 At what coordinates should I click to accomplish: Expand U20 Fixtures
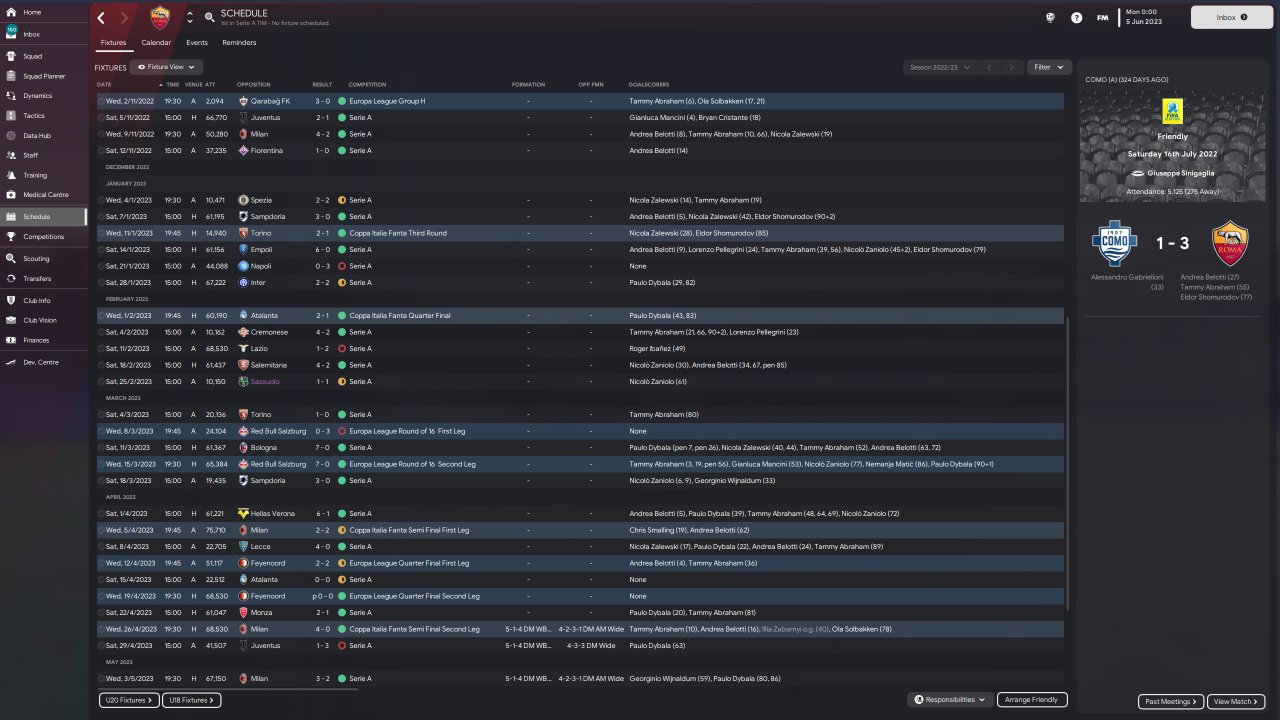(129, 700)
